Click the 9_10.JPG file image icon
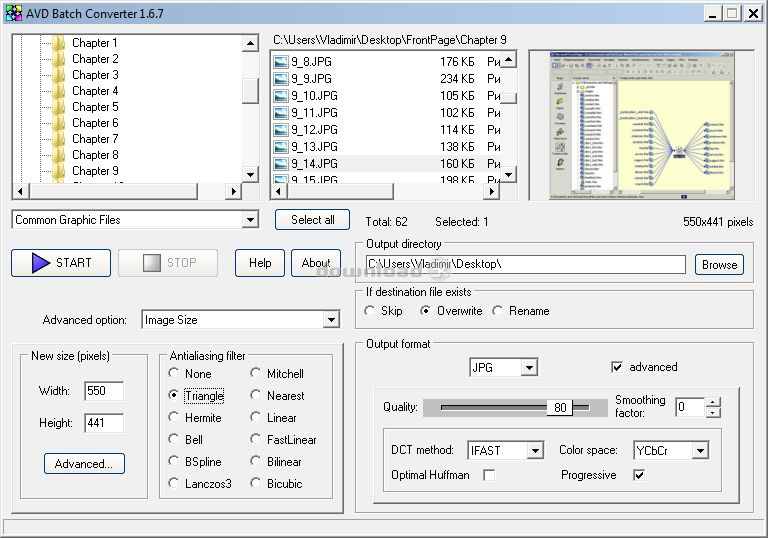Image resolution: width=768 pixels, height=538 pixels. tap(281, 96)
